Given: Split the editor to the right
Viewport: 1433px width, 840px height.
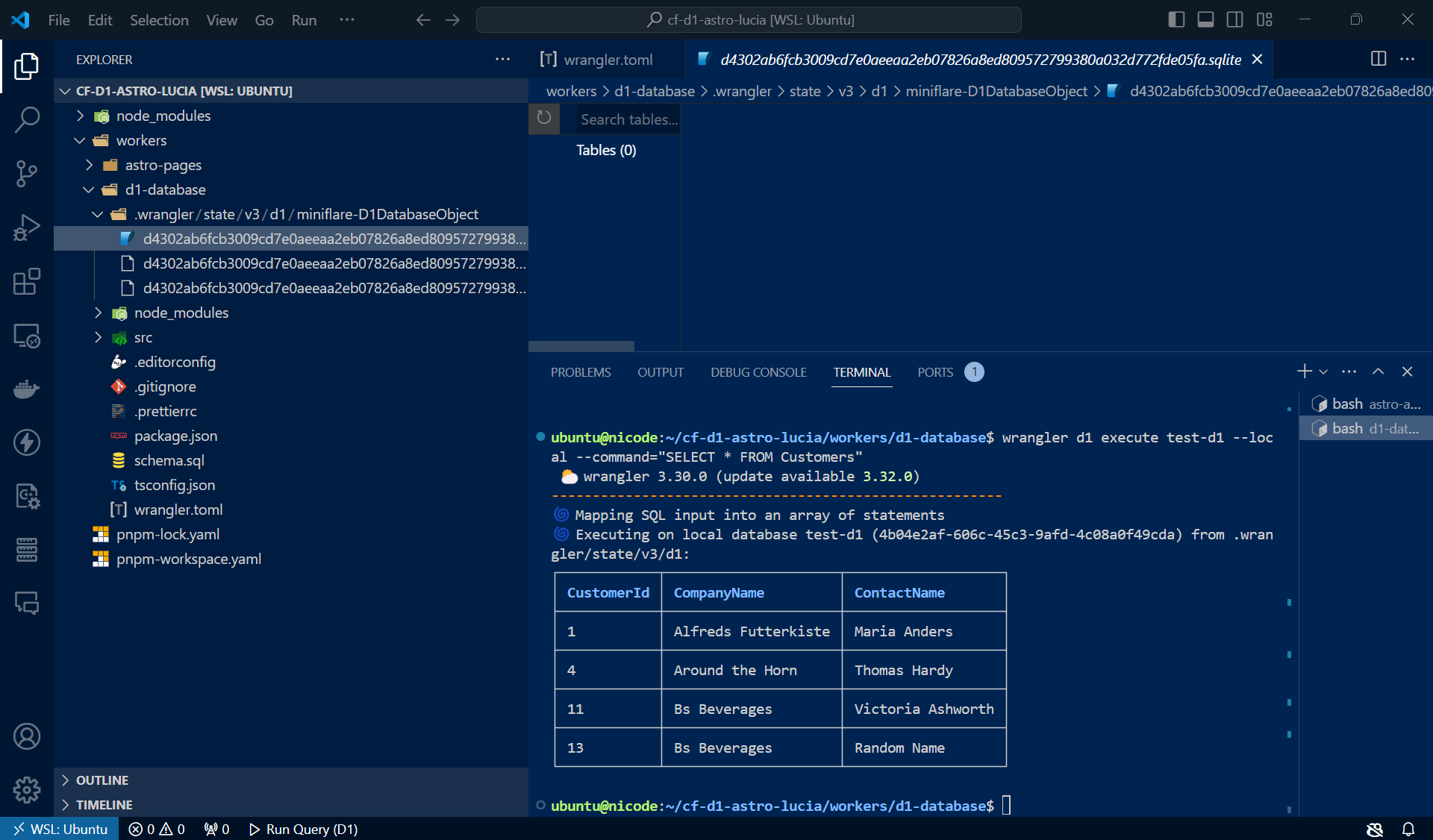Looking at the screenshot, I should coord(1379,59).
